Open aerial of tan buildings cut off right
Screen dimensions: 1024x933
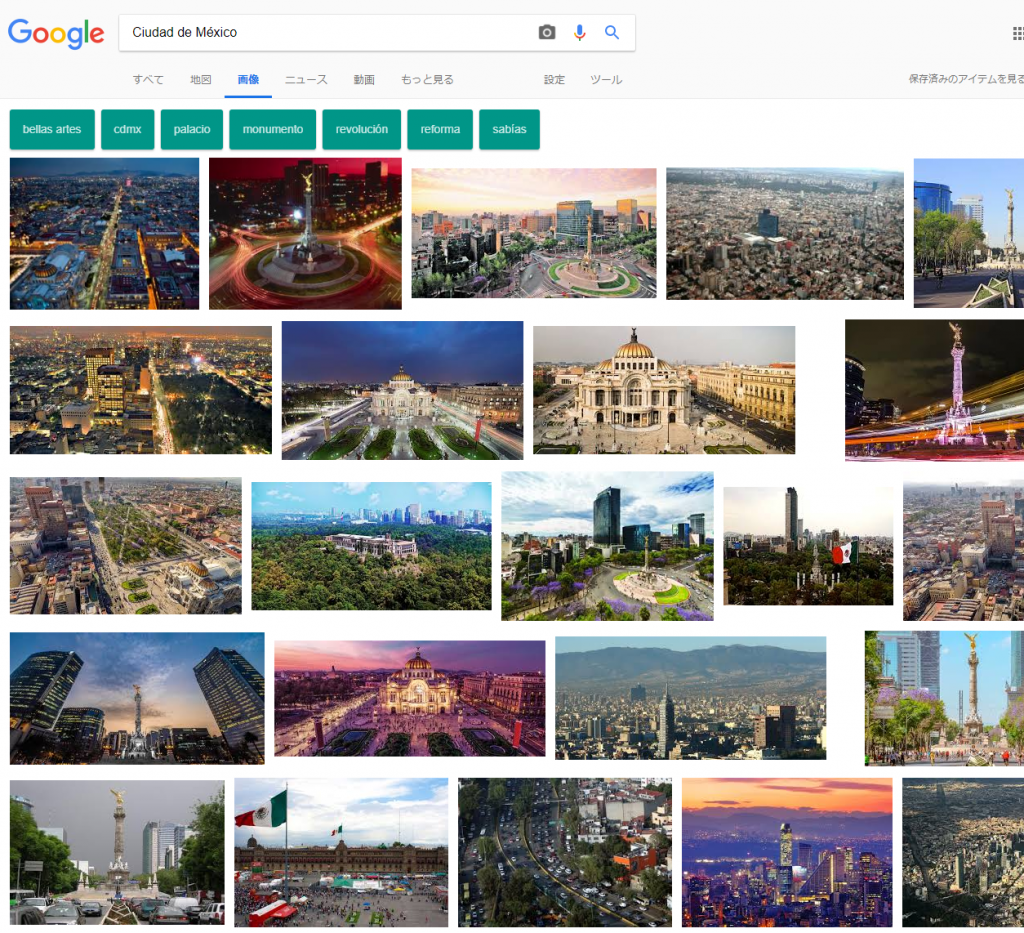click(x=963, y=551)
